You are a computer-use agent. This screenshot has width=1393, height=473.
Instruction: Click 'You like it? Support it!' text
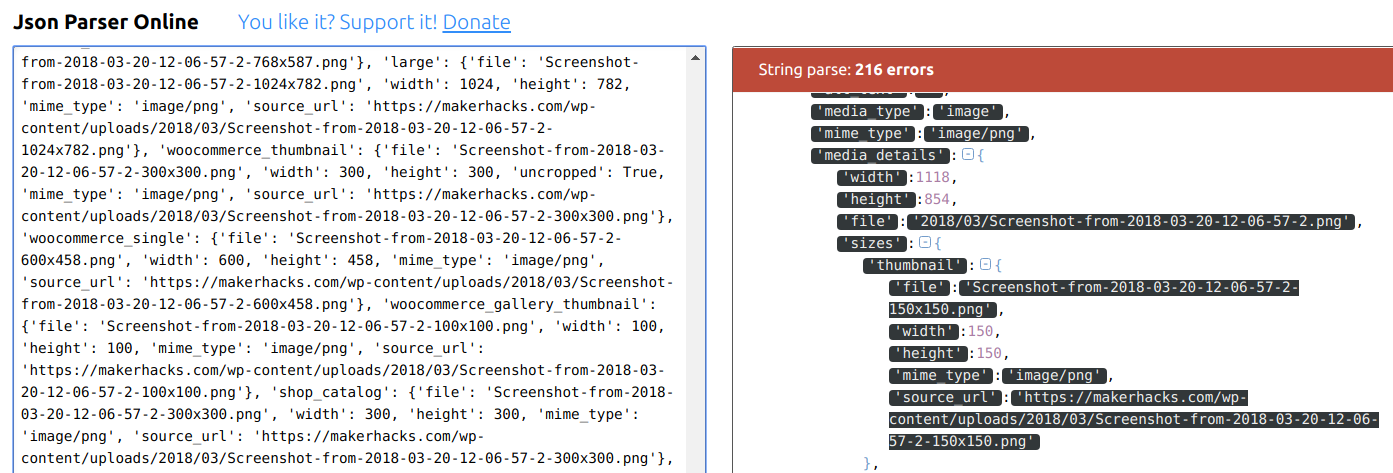pos(338,22)
